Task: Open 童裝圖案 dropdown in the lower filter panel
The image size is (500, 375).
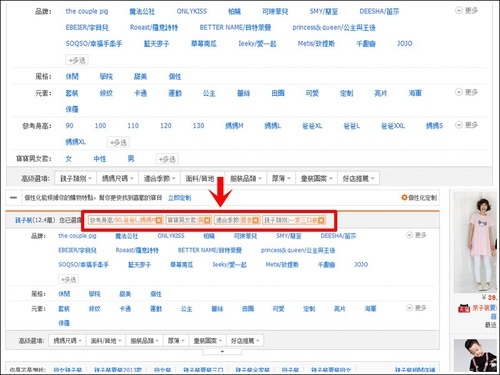Action: (207, 341)
